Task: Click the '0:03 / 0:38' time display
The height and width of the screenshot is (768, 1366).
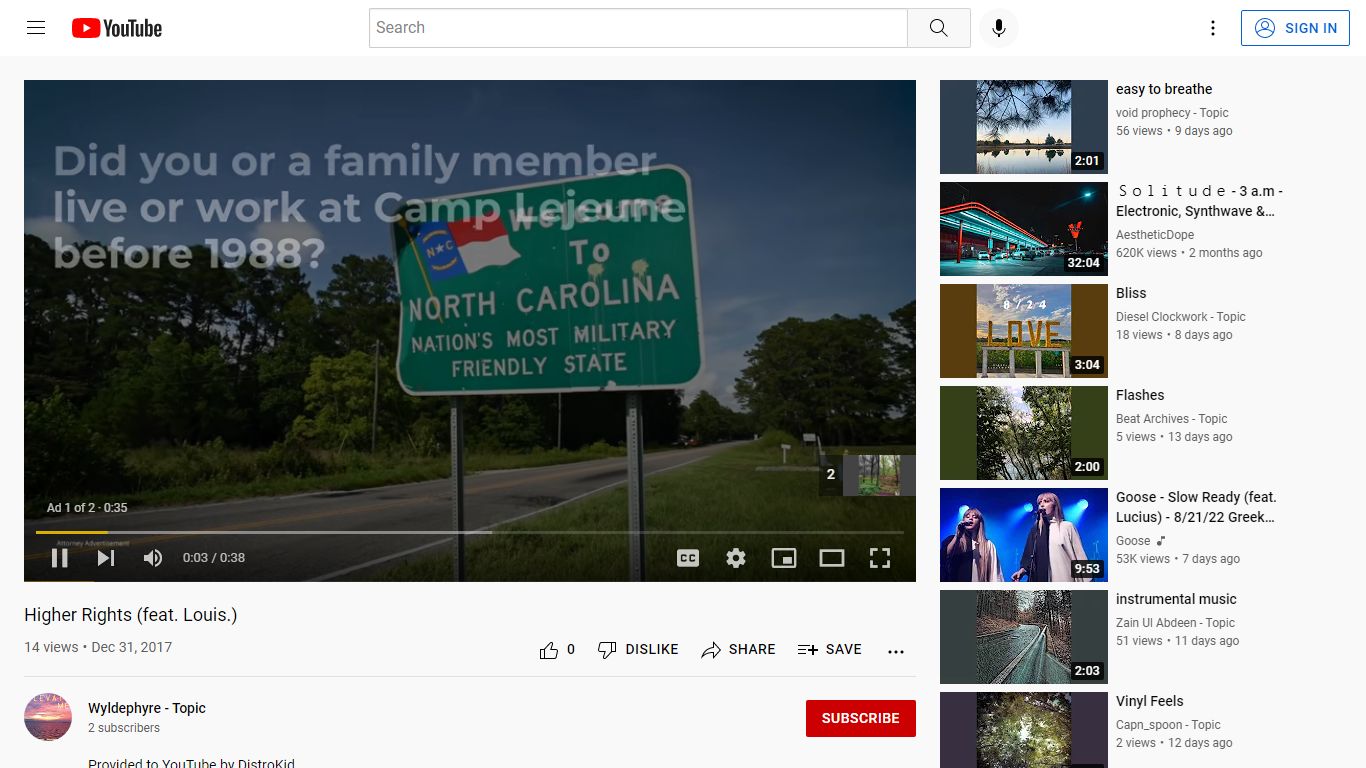Action: pos(214,558)
